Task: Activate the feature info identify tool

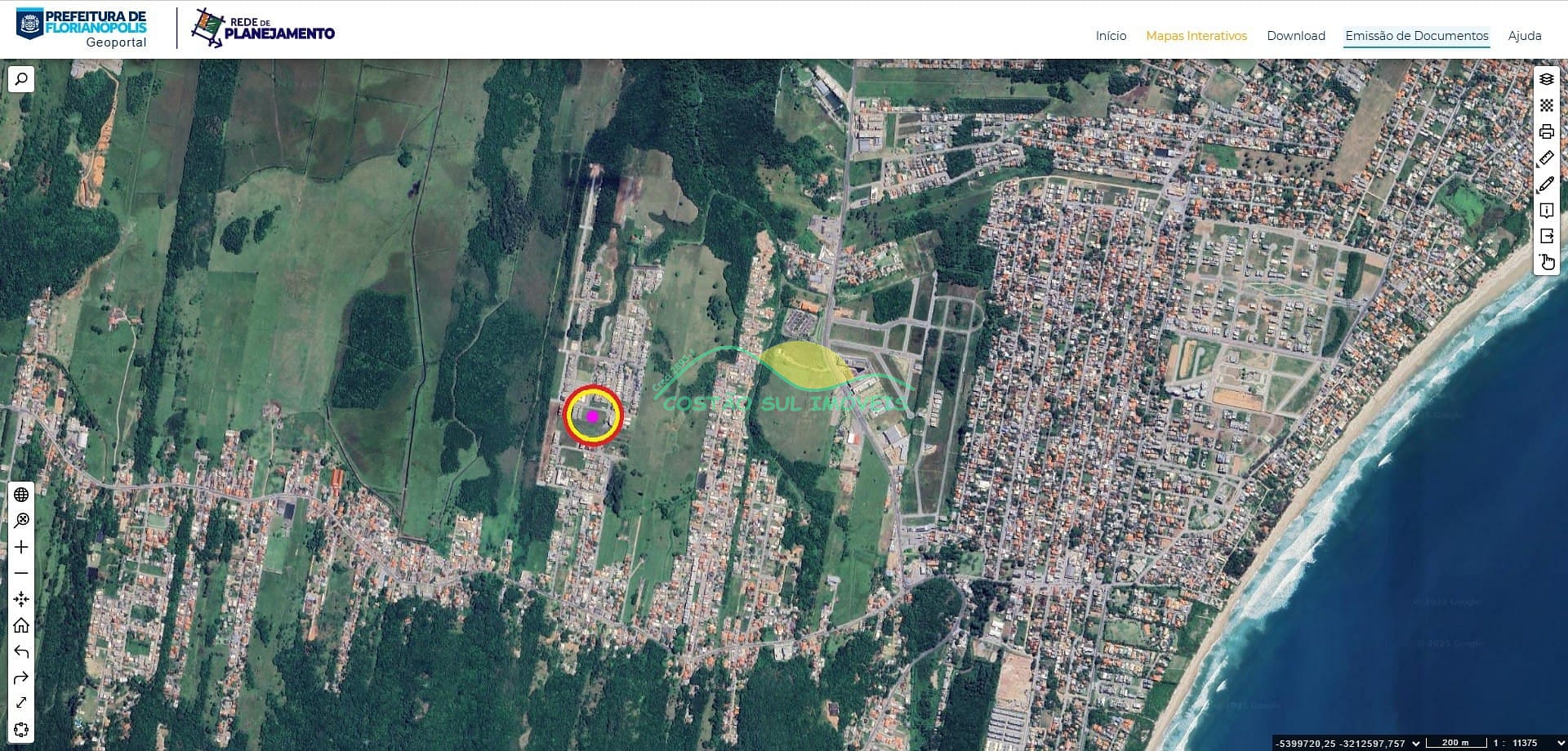Action: 1546,210
